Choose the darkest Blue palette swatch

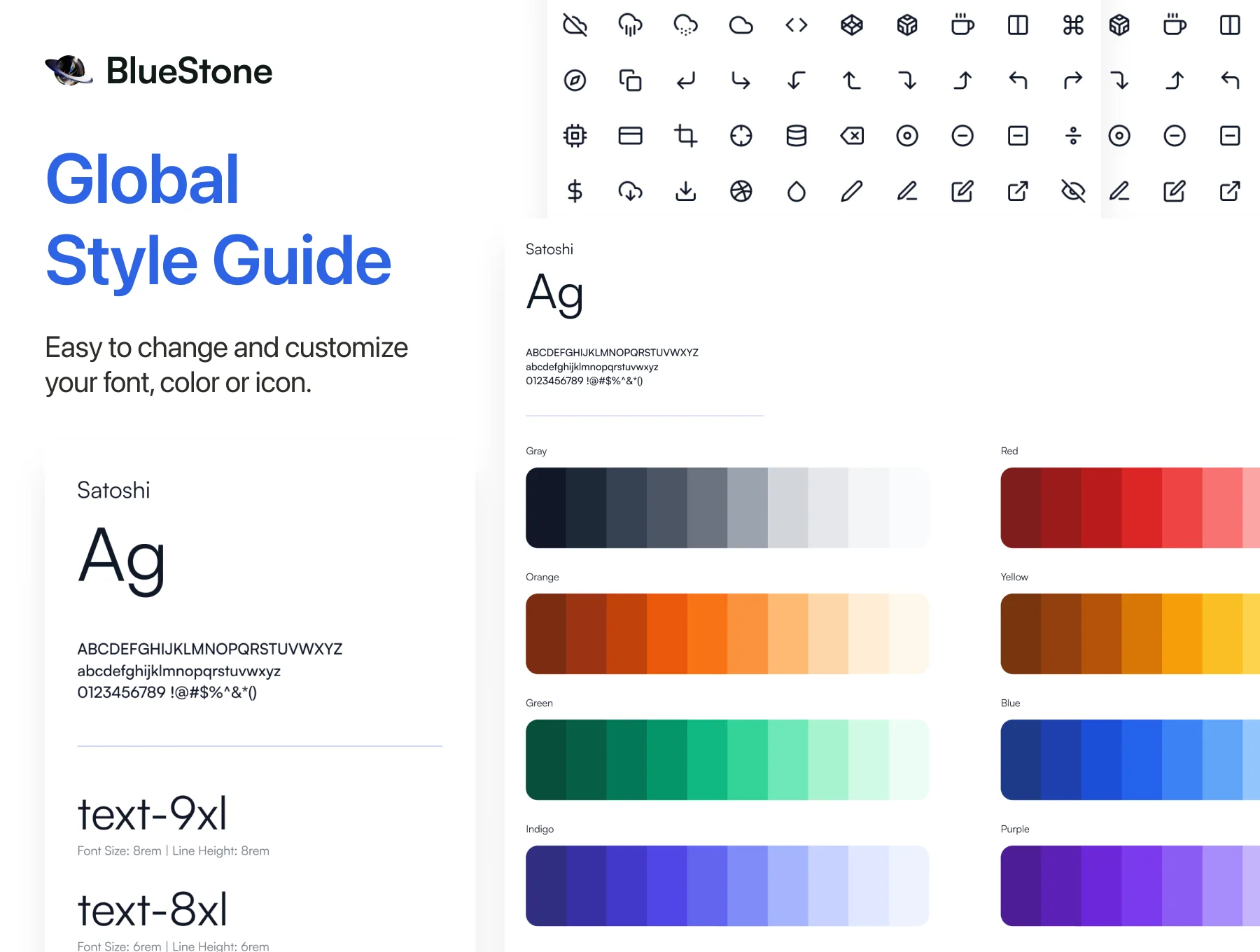tap(1021, 759)
